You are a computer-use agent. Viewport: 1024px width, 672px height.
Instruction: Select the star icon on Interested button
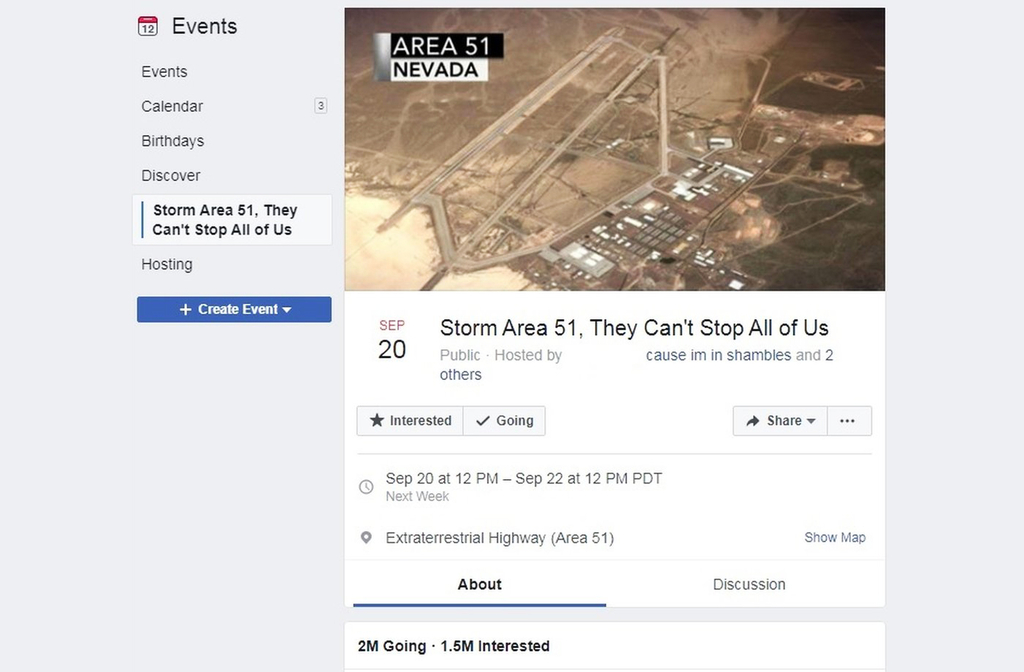pos(377,421)
